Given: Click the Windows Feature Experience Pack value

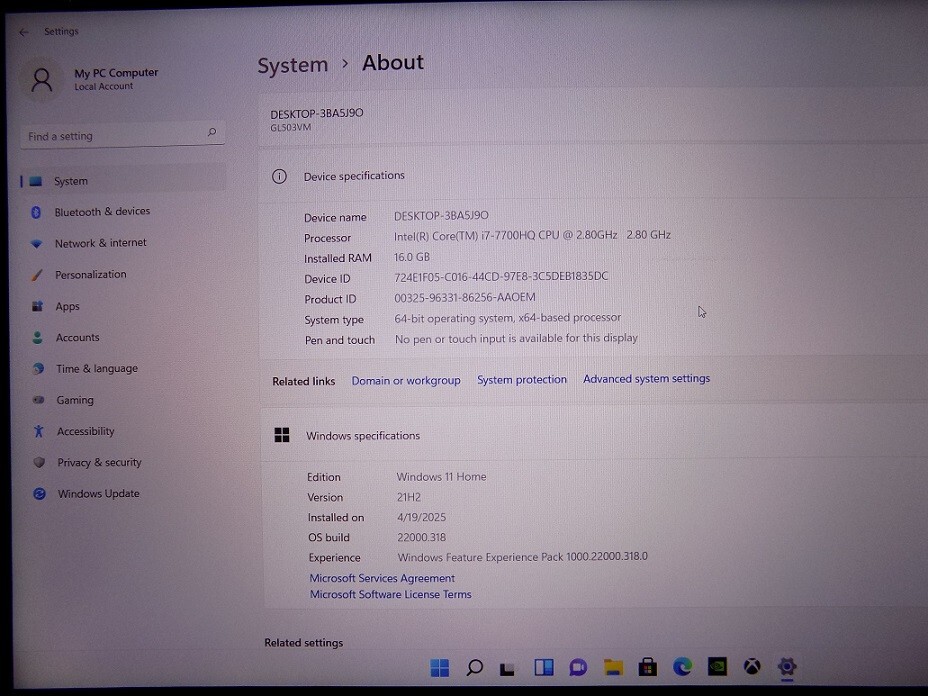Looking at the screenshot, I should 523,557.
